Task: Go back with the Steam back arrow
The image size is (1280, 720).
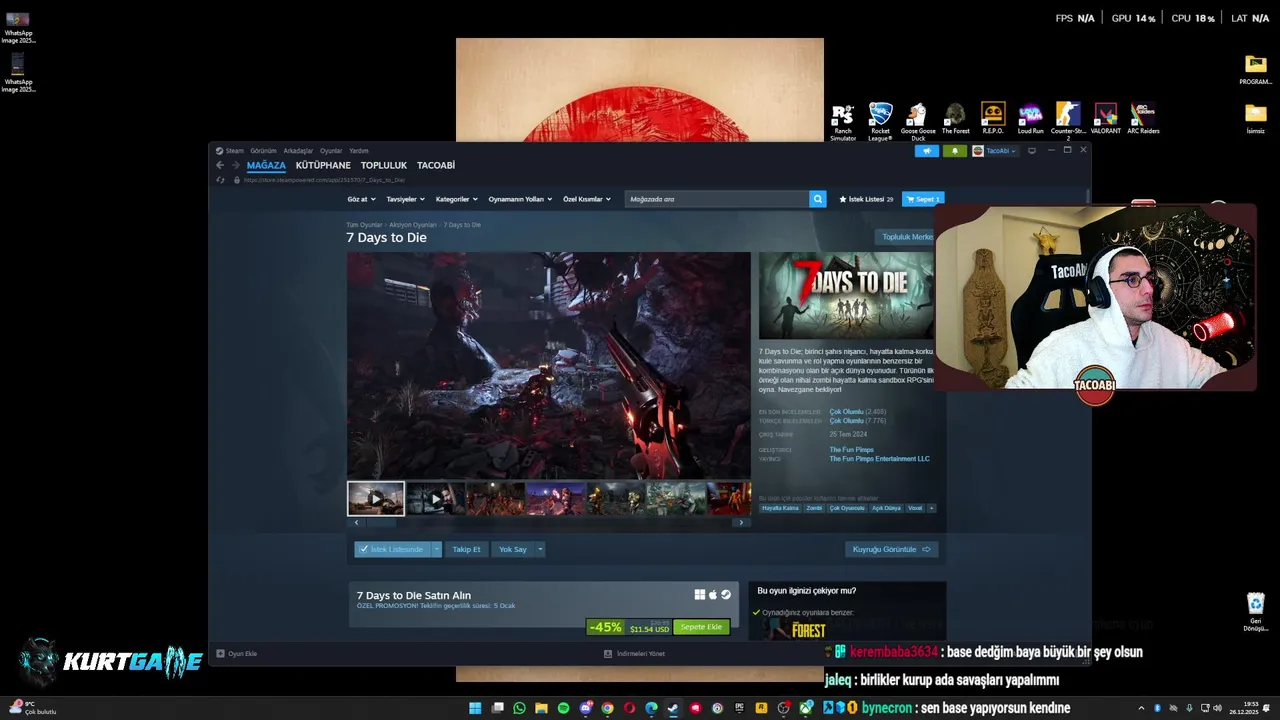Action: coord(220,165)
